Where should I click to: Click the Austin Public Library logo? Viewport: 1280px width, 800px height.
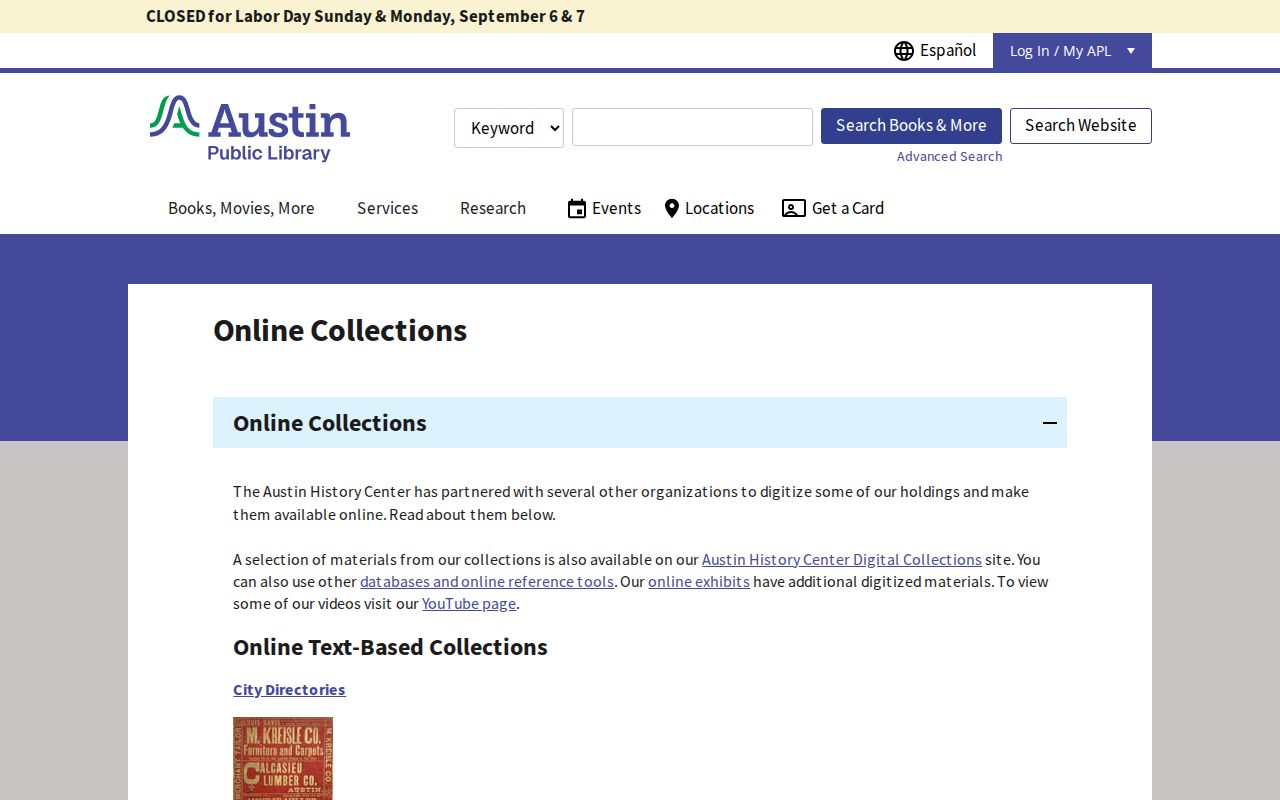(x=250, y=129)
